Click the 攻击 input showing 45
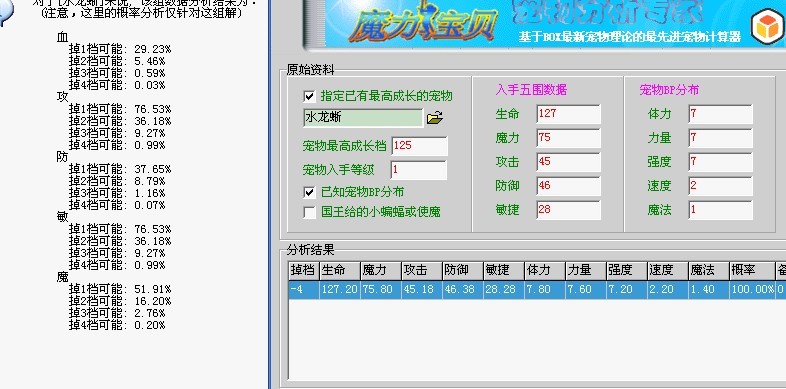The width and height of the screenshot is (786, 389). [568, 162]
